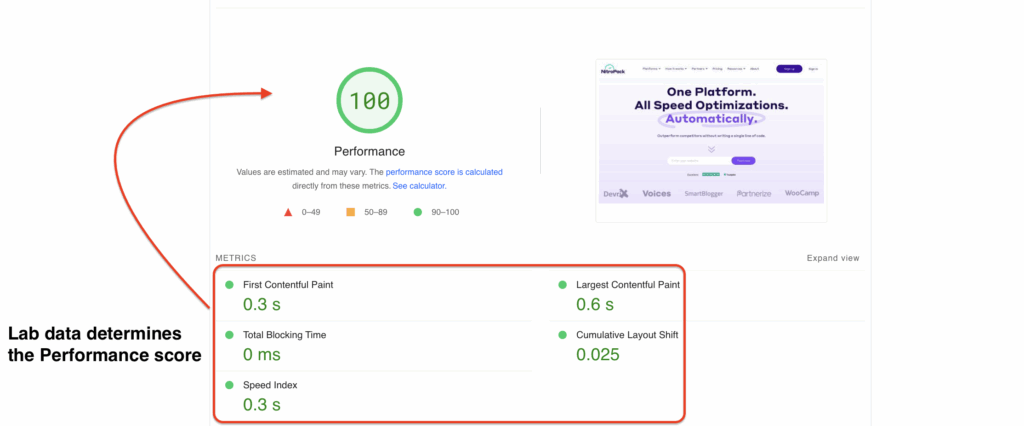
Task: Select the First Contentful Paint metric label
Action: [288, 285]
